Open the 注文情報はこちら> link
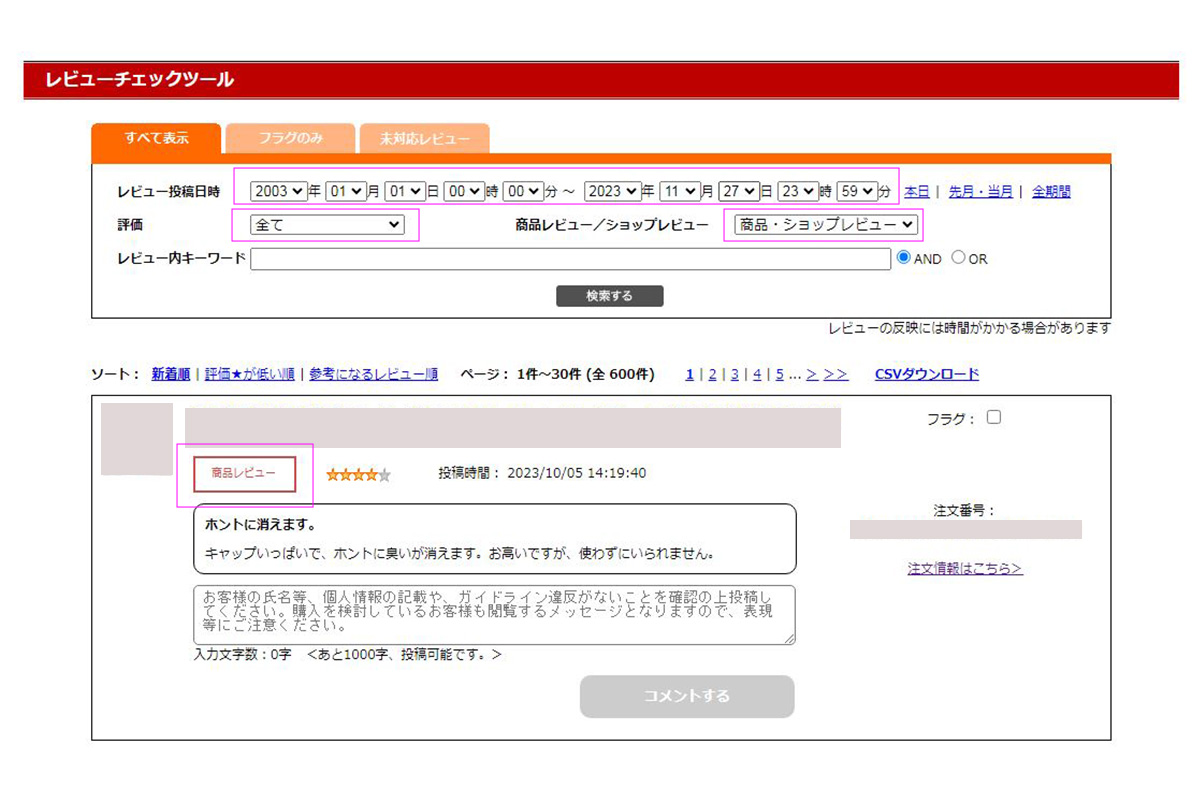 pos(965,569)
